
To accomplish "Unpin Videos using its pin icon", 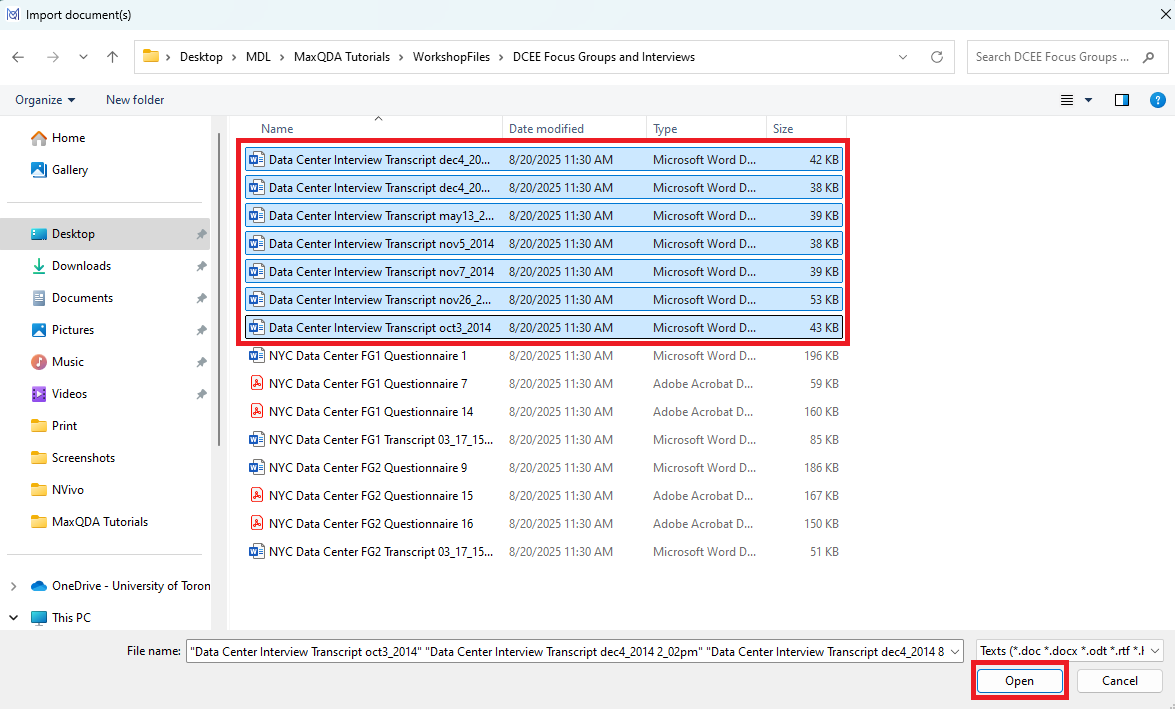I will click(x=201, y=394).
